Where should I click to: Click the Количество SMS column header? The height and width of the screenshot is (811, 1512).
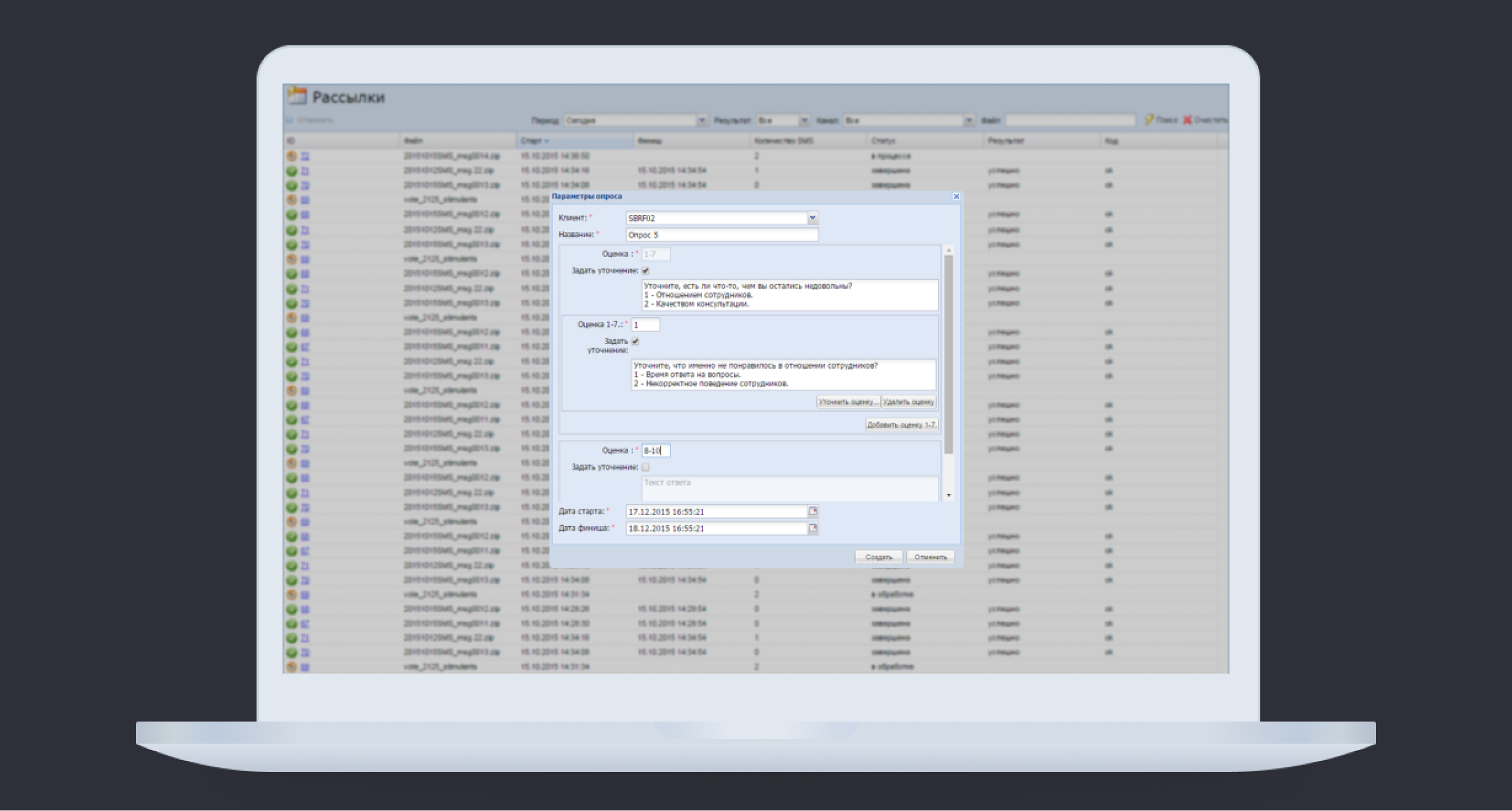(x=783, y=141)
